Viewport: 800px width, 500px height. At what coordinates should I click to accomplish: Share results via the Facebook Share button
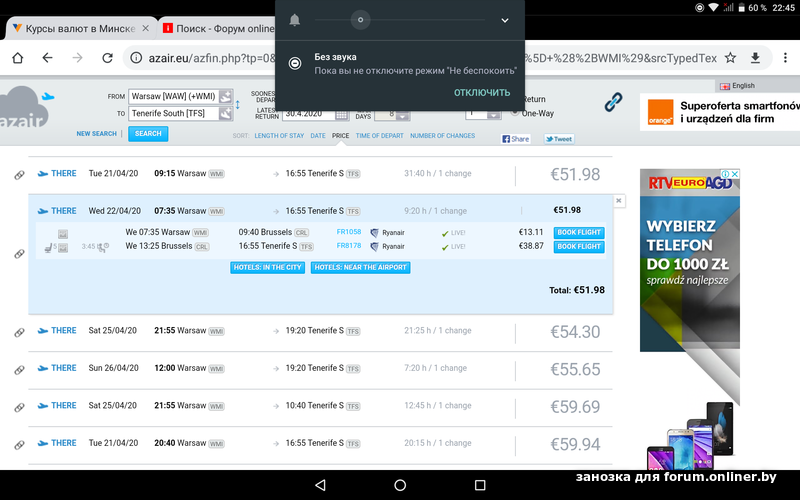click(515, 139)
